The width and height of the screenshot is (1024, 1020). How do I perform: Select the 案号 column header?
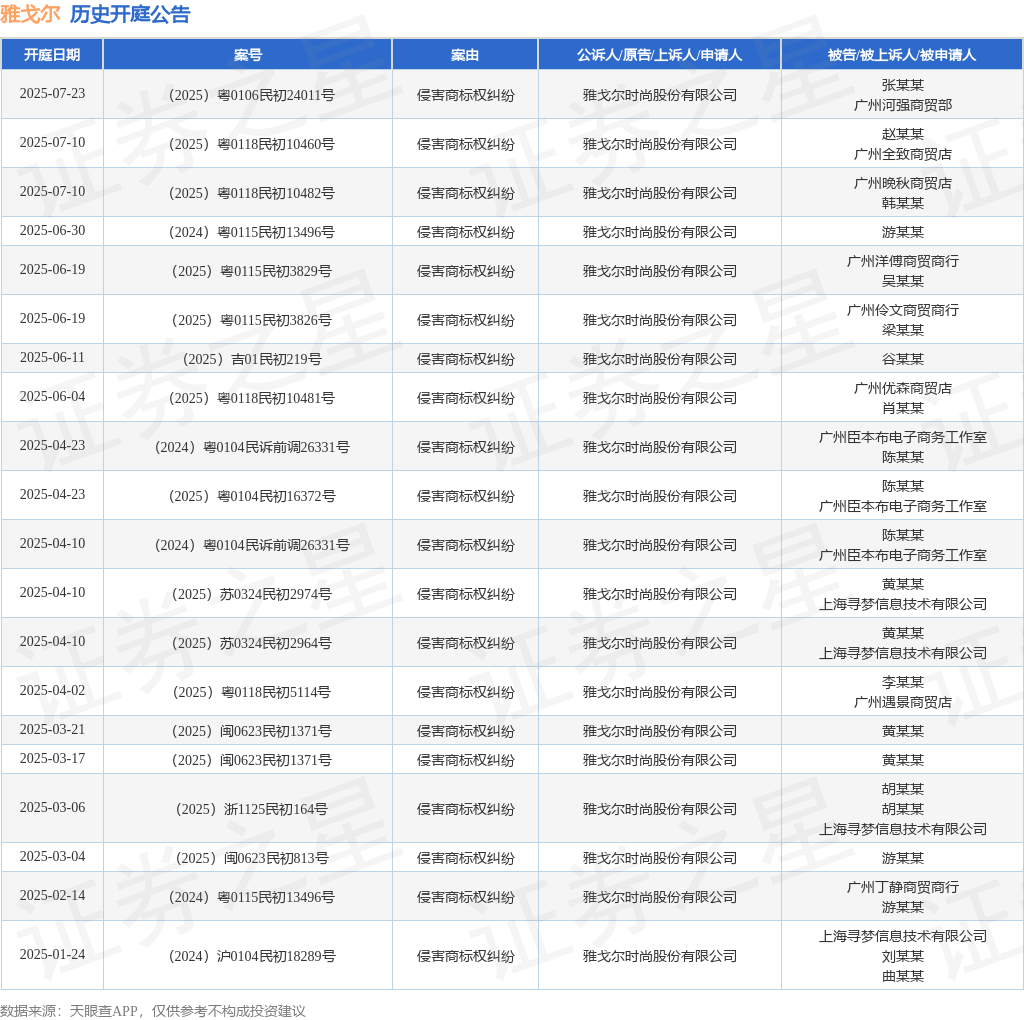click(x=248, y=55)
